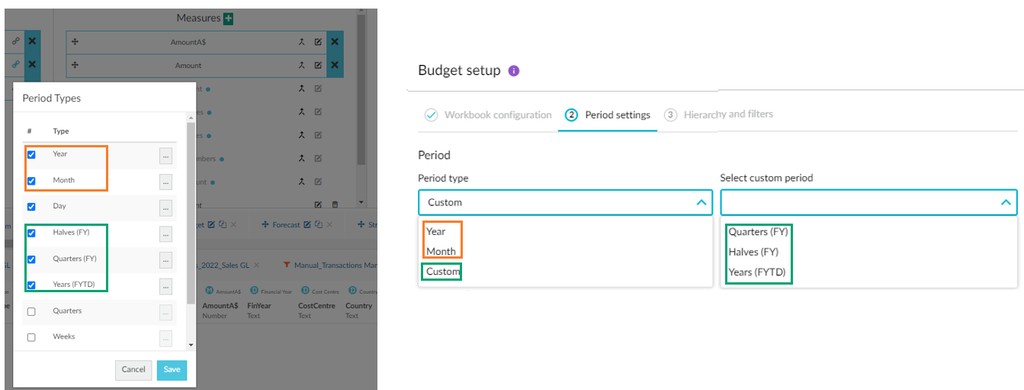The width and height of the screenshot is (1024, 390).
Task: Remove the AmountA$ measure with its X icon
Action: click(335, 42)
